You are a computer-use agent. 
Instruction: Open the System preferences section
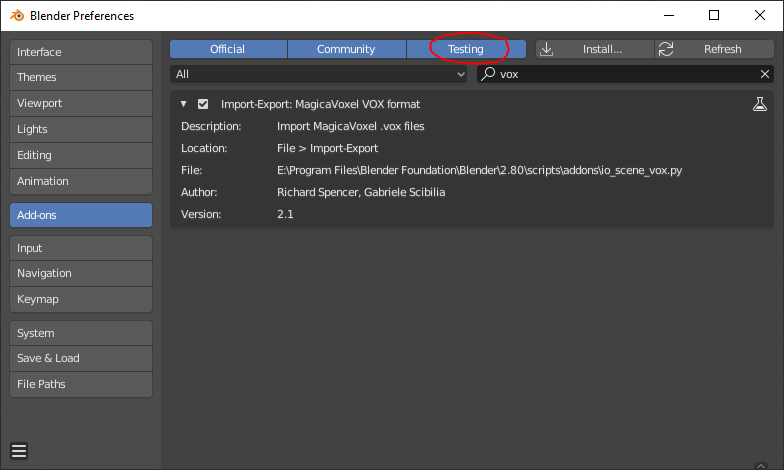point(81,333)
